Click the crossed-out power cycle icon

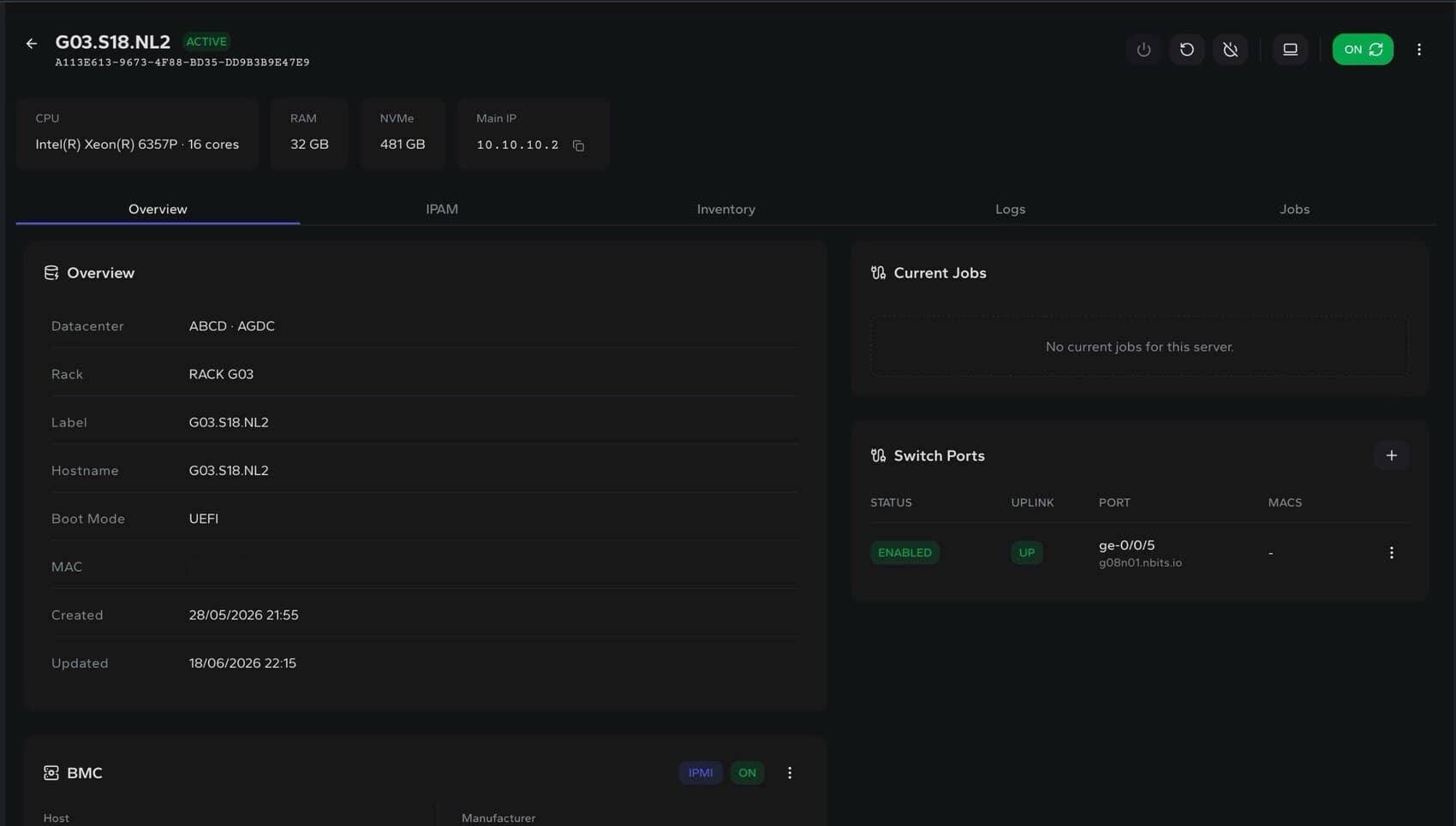click(1231, 50)
